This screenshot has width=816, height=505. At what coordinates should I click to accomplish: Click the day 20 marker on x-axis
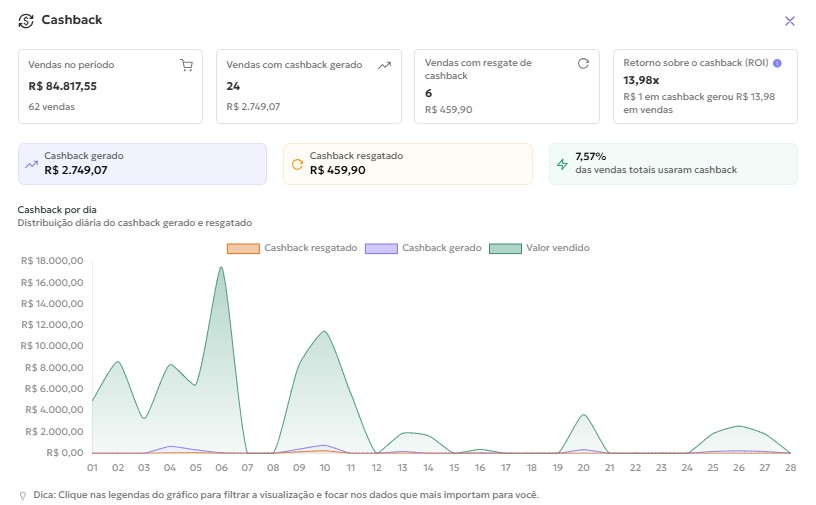(x=584, y=467)
